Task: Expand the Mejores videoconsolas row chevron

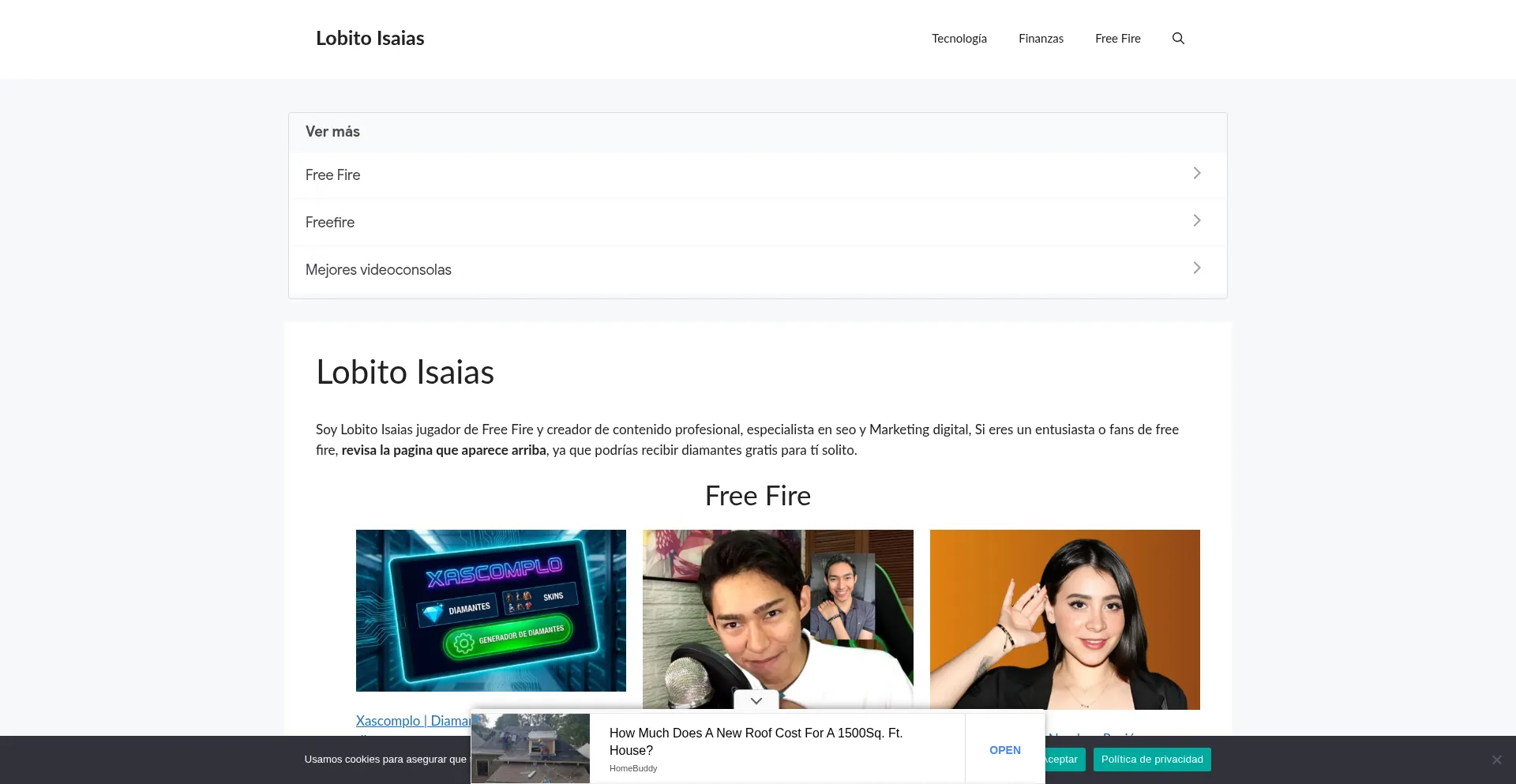Action: [1197, 268]
